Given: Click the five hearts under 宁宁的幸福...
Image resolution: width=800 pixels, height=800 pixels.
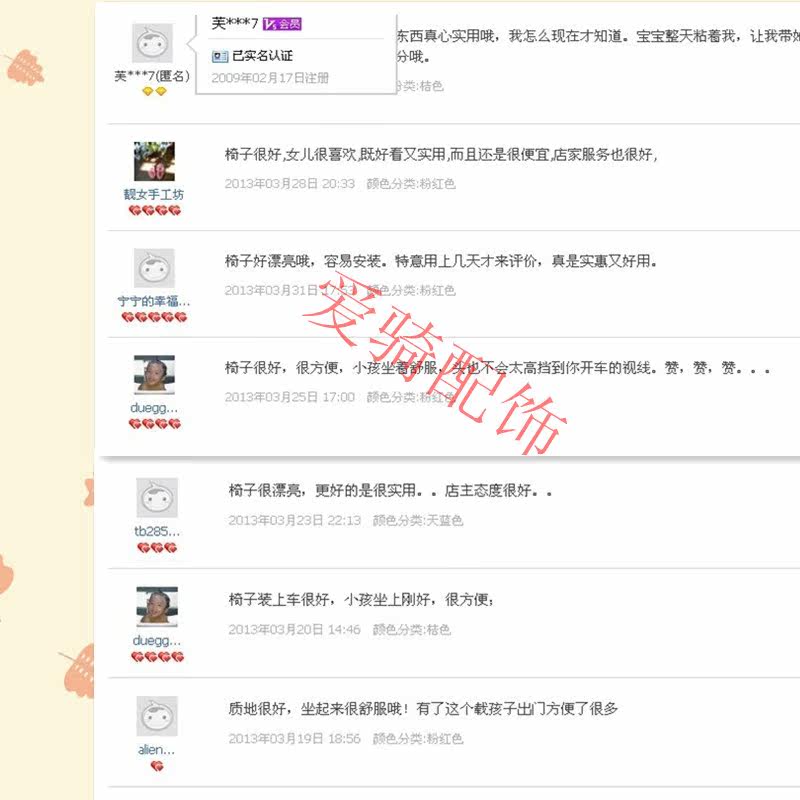Looking at the screenshot, I should pos(154,317).
